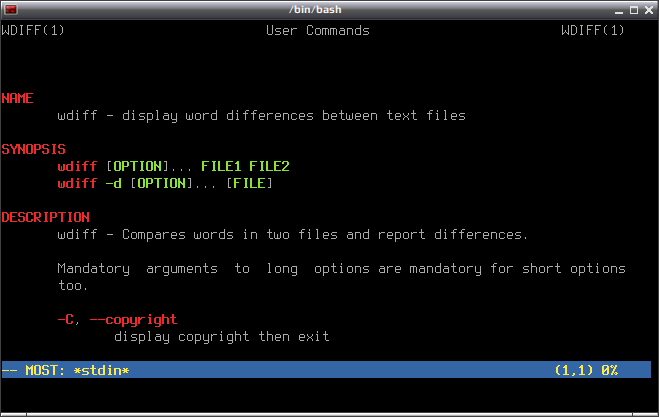Click the -d flag in synopsis
This screenshot has width=659, height=417.
[x=113, y=183]
